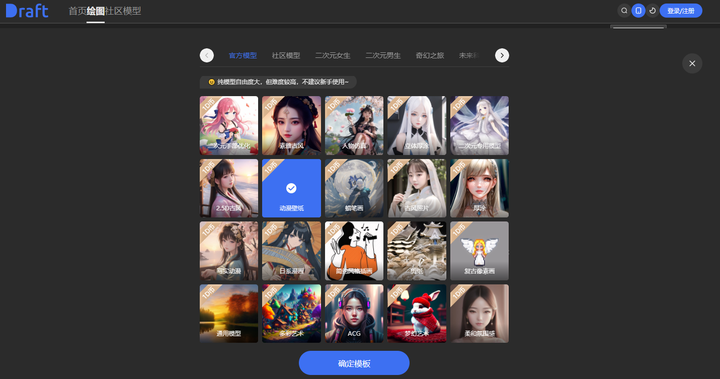Choose the ACG headphone girl template
The image size is (720, 379).
pyautogui.click(x=354, y=313)
